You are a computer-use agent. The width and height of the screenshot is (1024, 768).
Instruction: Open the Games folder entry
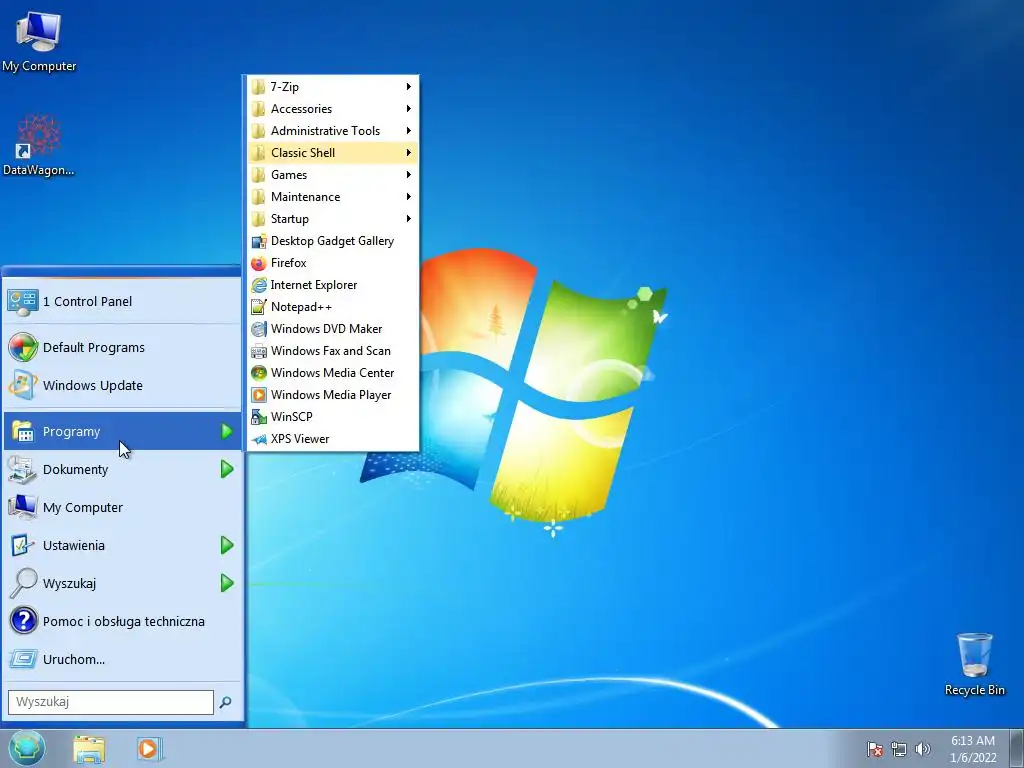coord(332,174)
